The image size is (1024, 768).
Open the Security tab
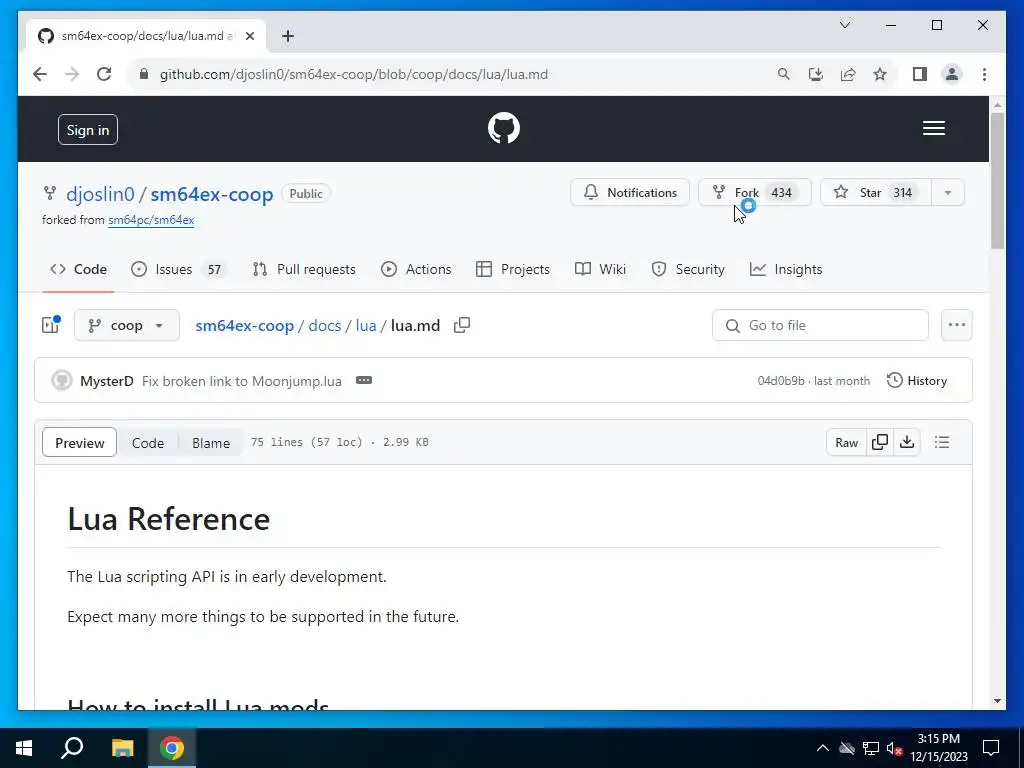[688, 269]
